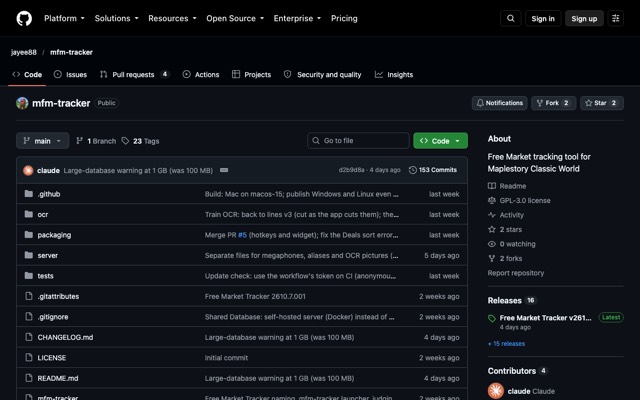The height and width of the screenshot is (400, 640).
Task: Open 'Initial commit' message for LICENSE
Action: coord(226,358)
